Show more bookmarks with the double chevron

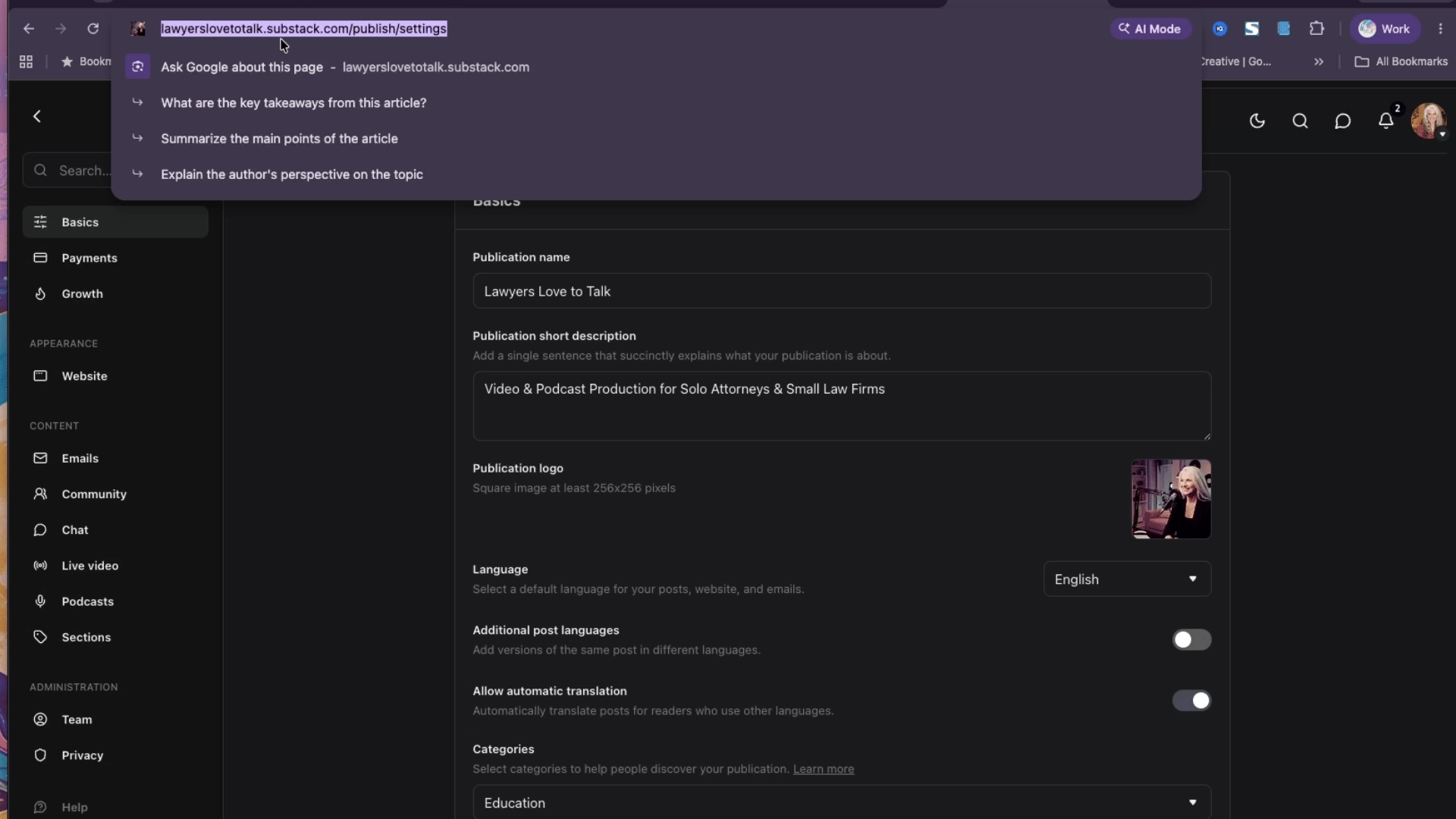coord(1319,61)
